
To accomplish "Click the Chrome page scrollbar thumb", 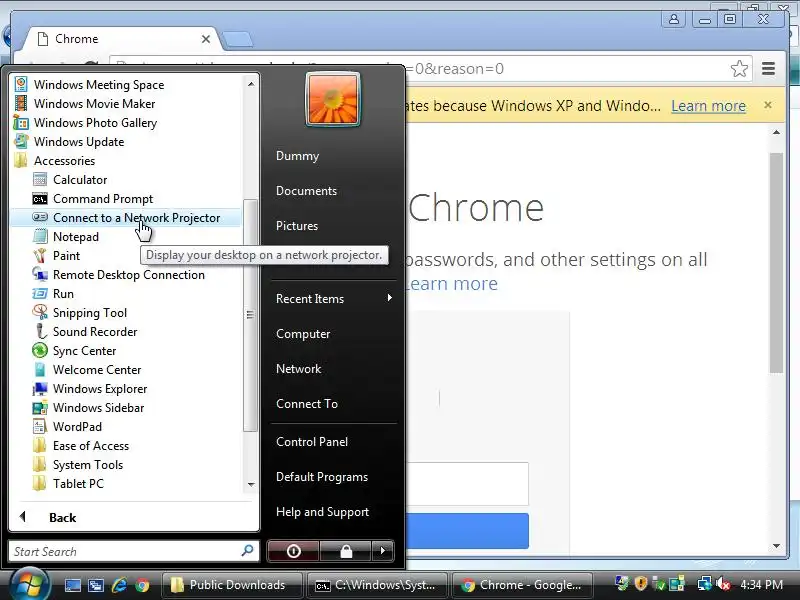I will (776, 263).
